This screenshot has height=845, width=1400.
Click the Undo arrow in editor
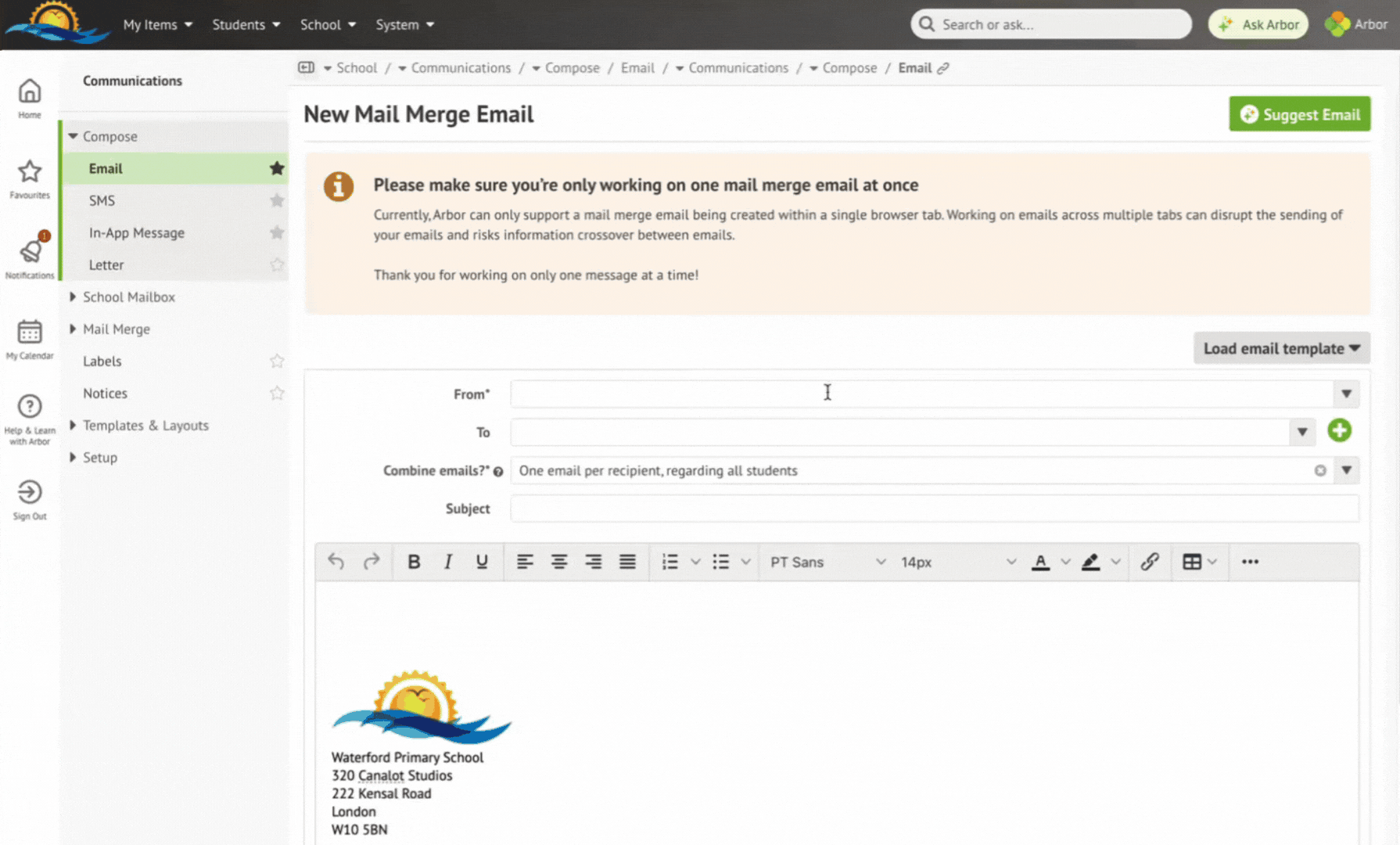(336, 562)
